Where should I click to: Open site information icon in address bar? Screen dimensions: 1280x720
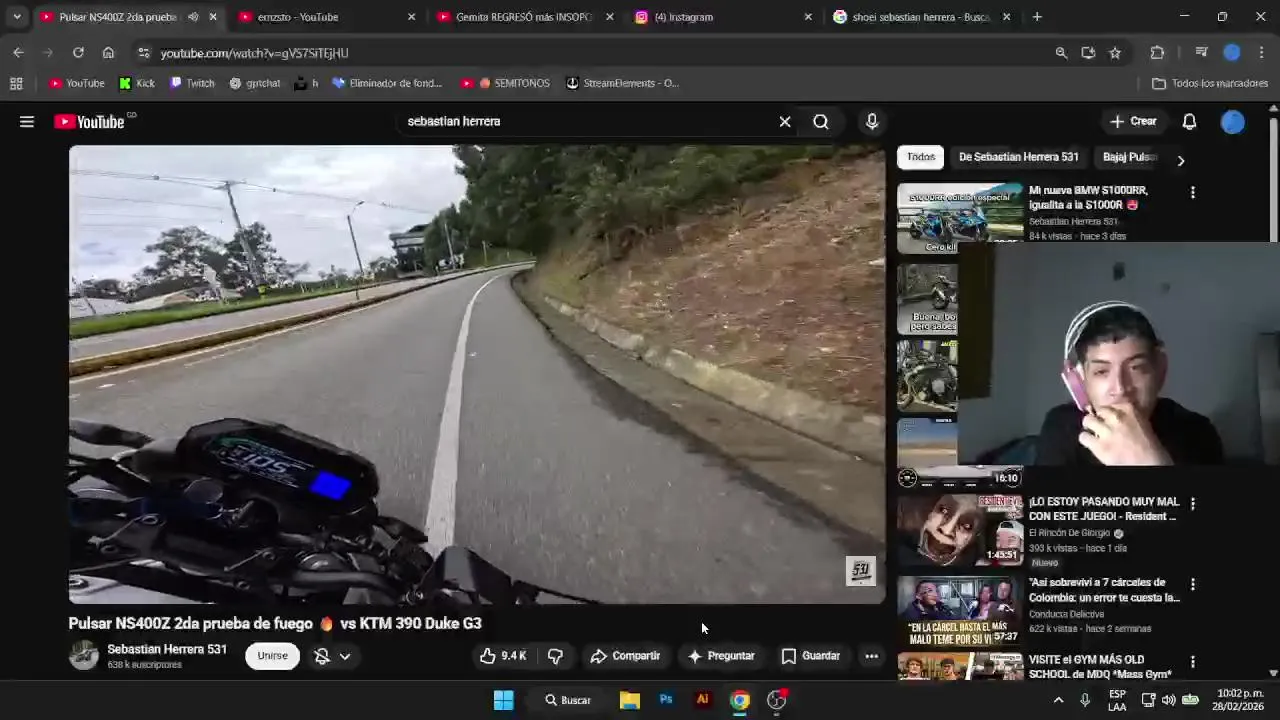point(144,53)
